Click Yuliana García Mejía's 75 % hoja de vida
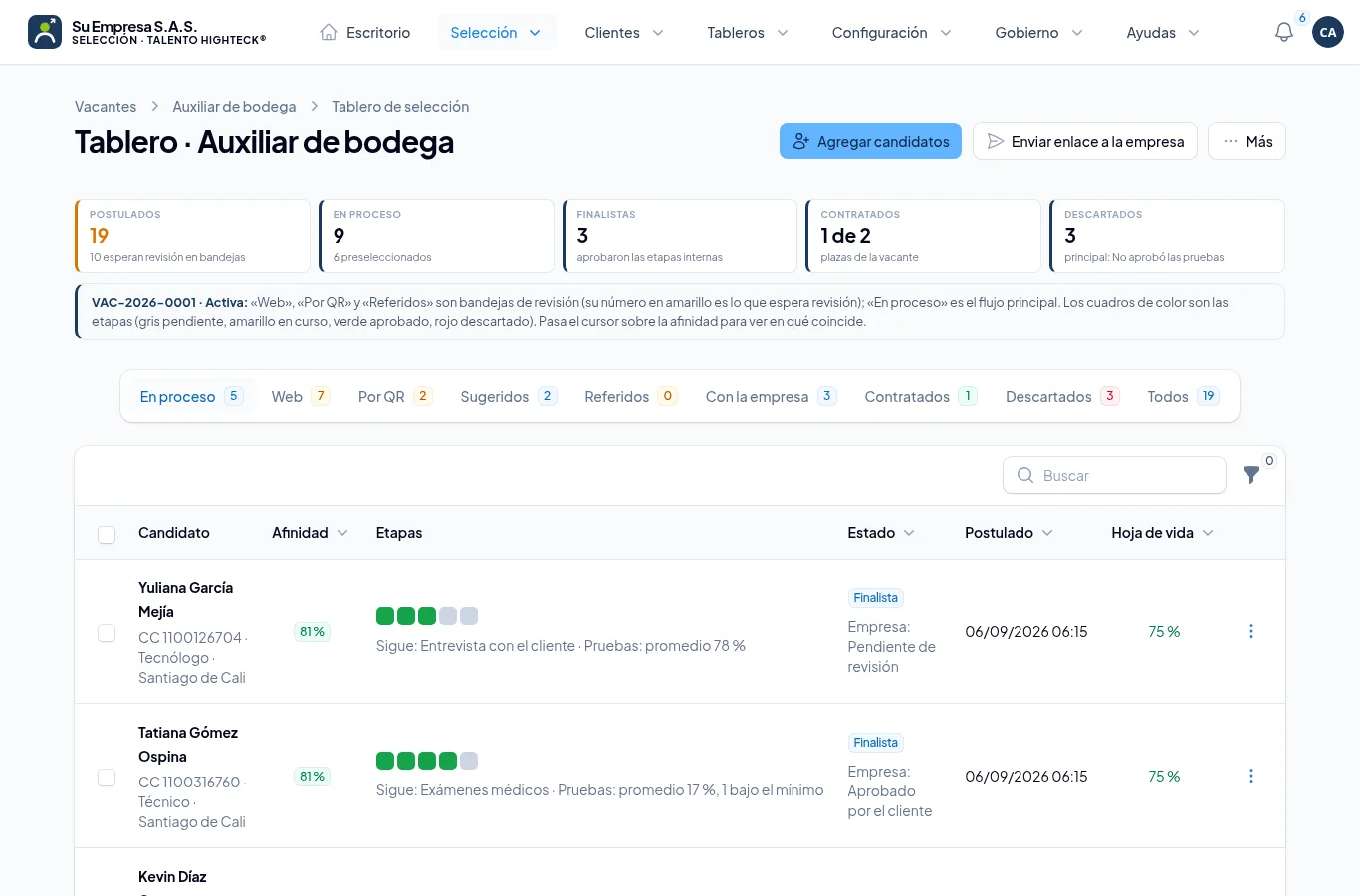 [1164, 632]
